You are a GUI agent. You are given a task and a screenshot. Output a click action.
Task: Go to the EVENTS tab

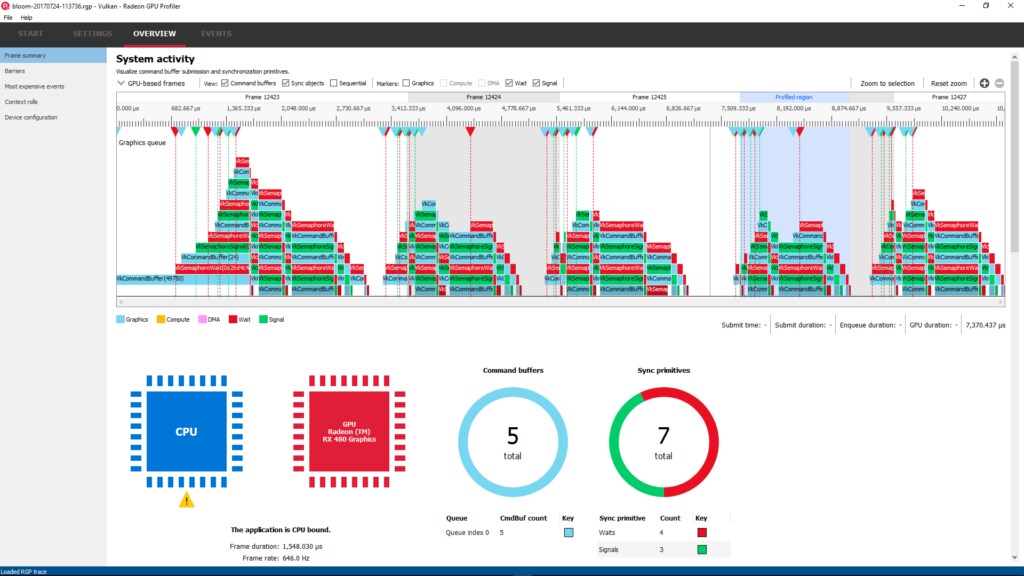point(216,33)
